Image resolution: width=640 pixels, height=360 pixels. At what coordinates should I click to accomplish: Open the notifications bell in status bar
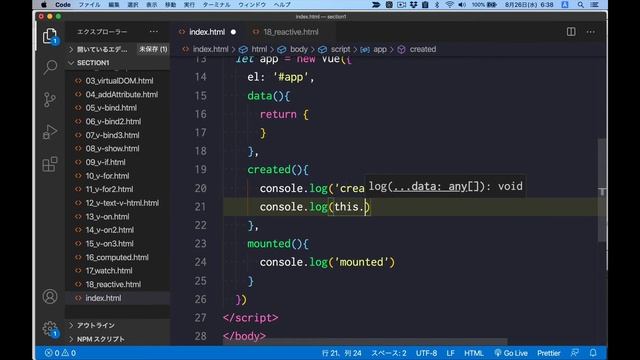point(593,353)
